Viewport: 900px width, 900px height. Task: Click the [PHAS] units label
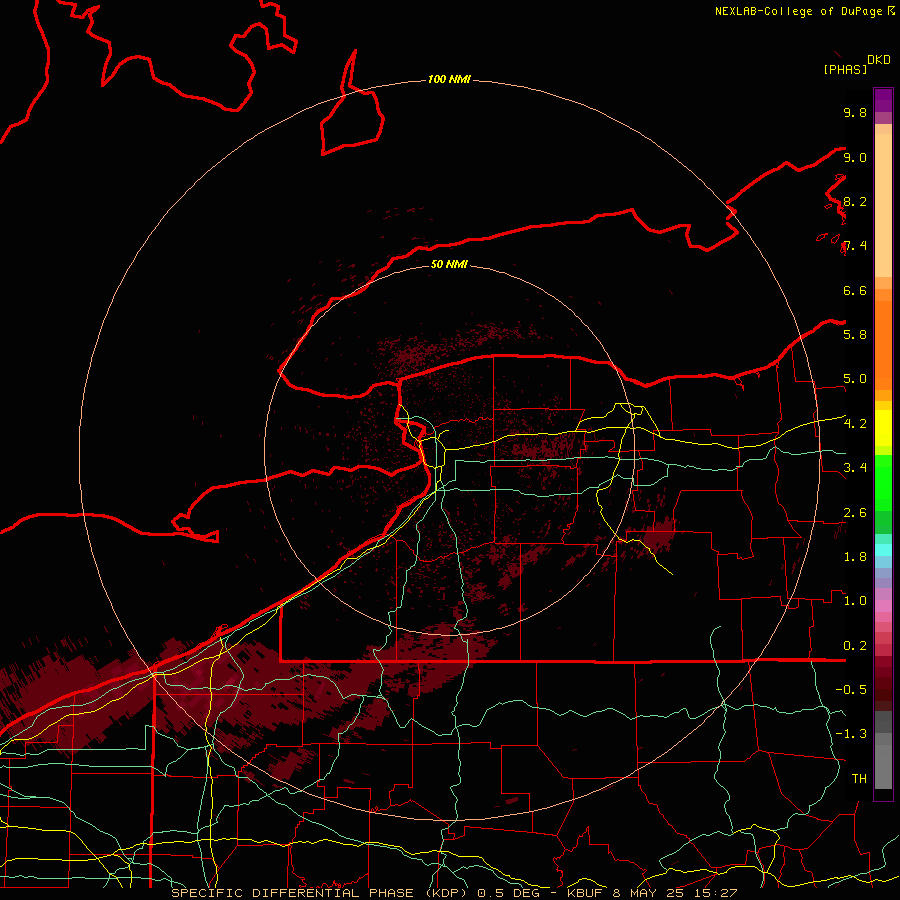pyautogui.click(x=845, y=69)
